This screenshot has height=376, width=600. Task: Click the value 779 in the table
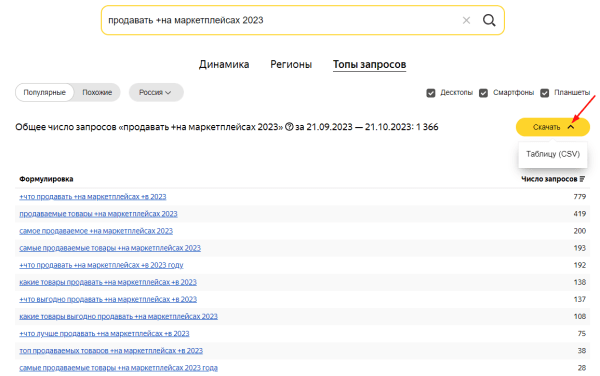point(580,197)
